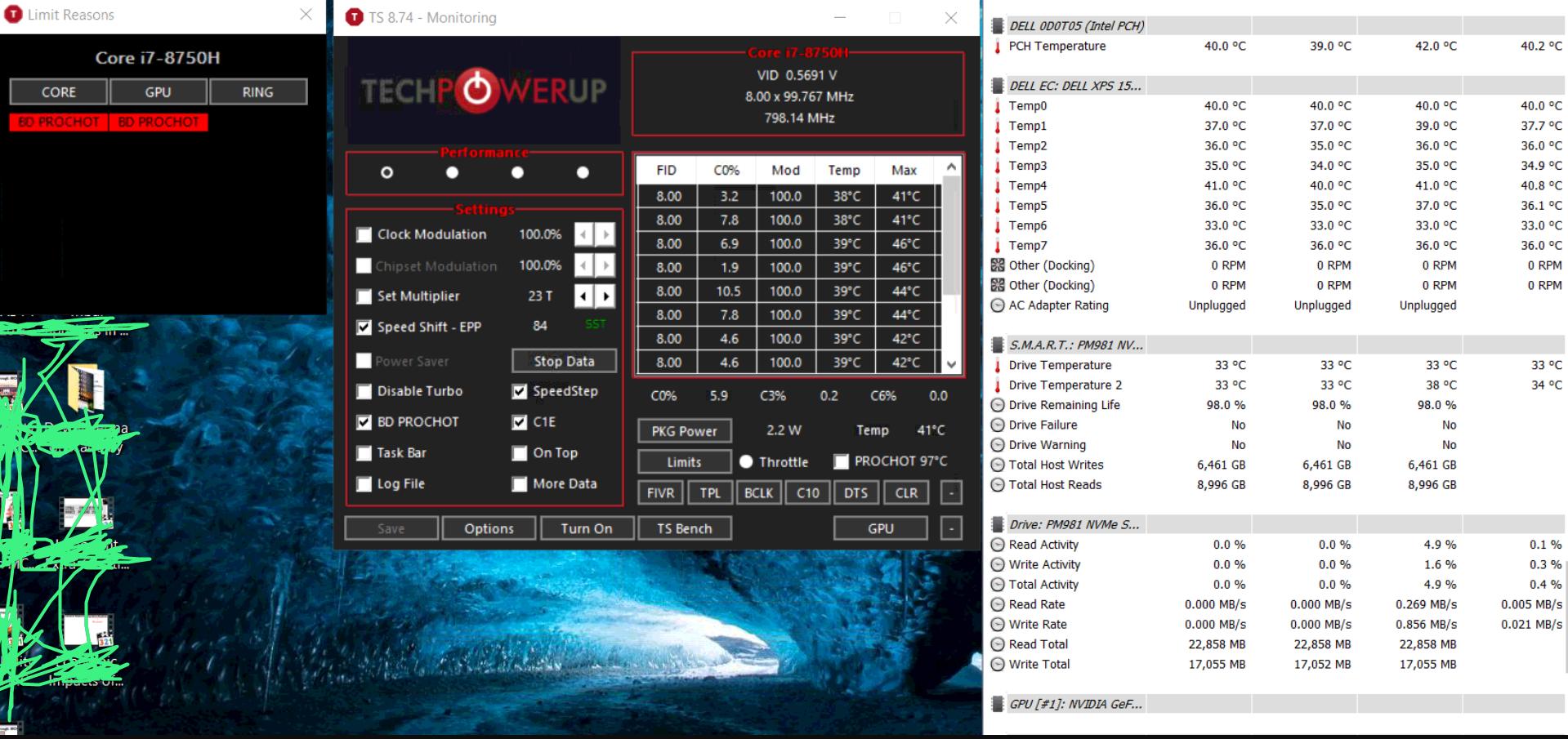This screenshot has width=1568, height=739.
Task: Click the thermometer icon beside Drive Temperature 2
Action: tap(998, 385)
